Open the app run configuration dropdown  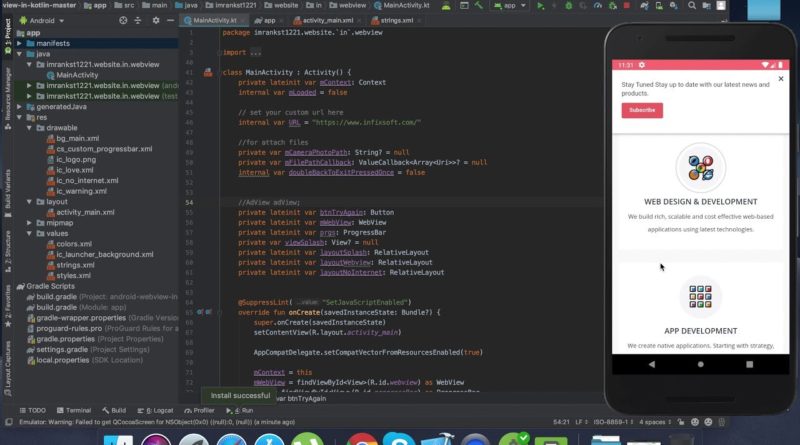[x=509, y=6]
